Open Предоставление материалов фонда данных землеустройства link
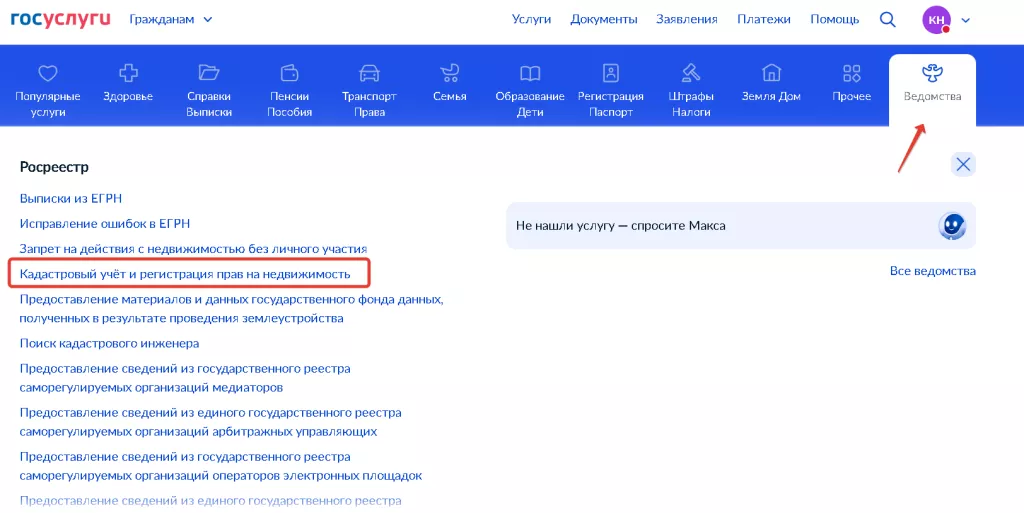This screenshot has width=1024, height=513. pyautogui.click(x=231, y=309)
